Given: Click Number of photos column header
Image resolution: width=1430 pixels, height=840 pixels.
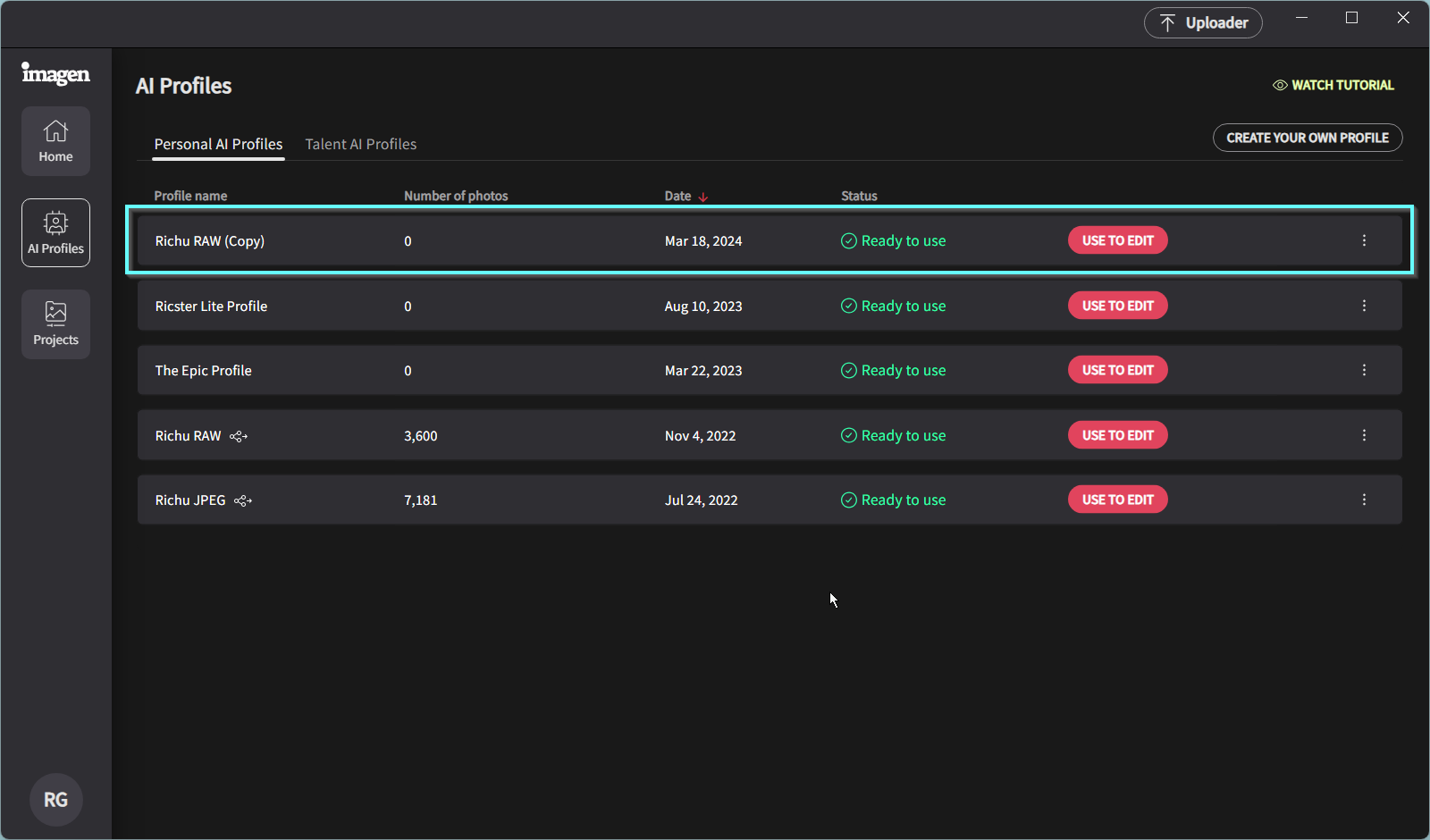Looking at the screenshot, I should click(x=456, y=196).
